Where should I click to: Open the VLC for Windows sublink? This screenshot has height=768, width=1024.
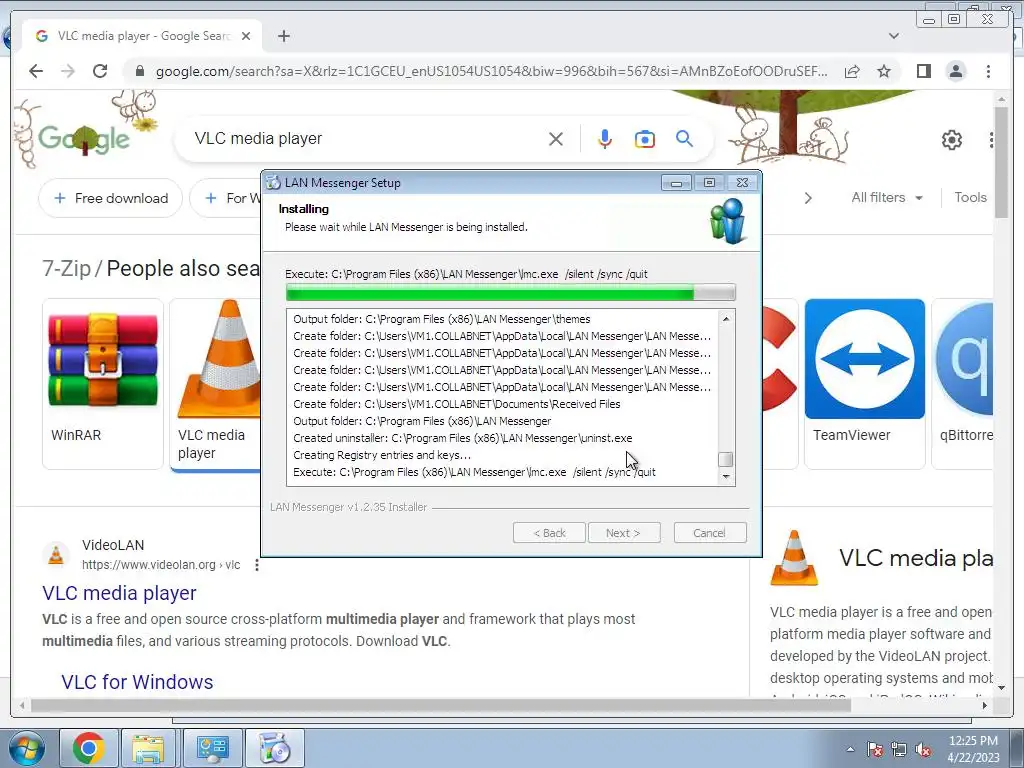137,682
